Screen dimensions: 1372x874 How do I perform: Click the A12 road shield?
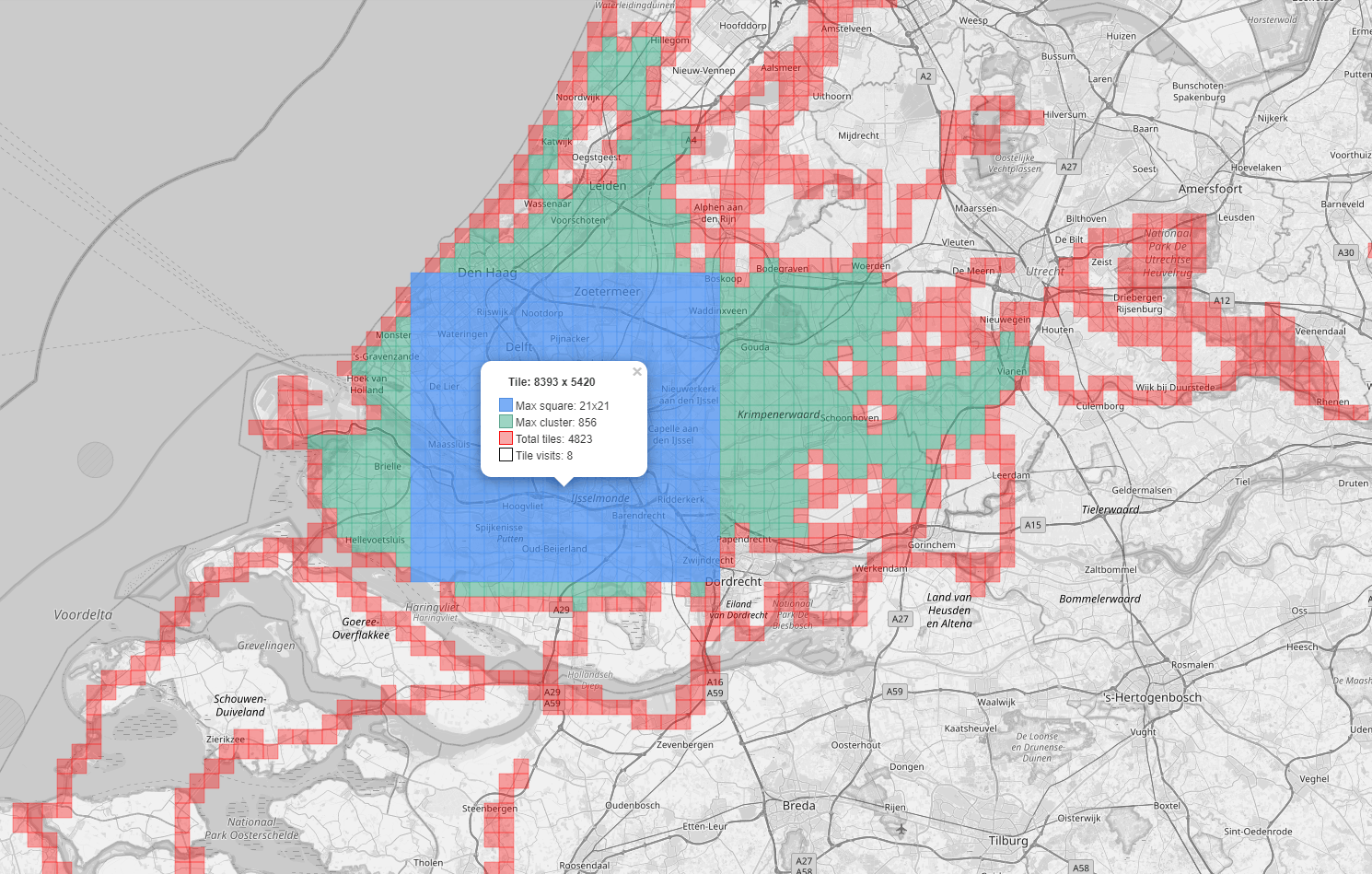1222,300
